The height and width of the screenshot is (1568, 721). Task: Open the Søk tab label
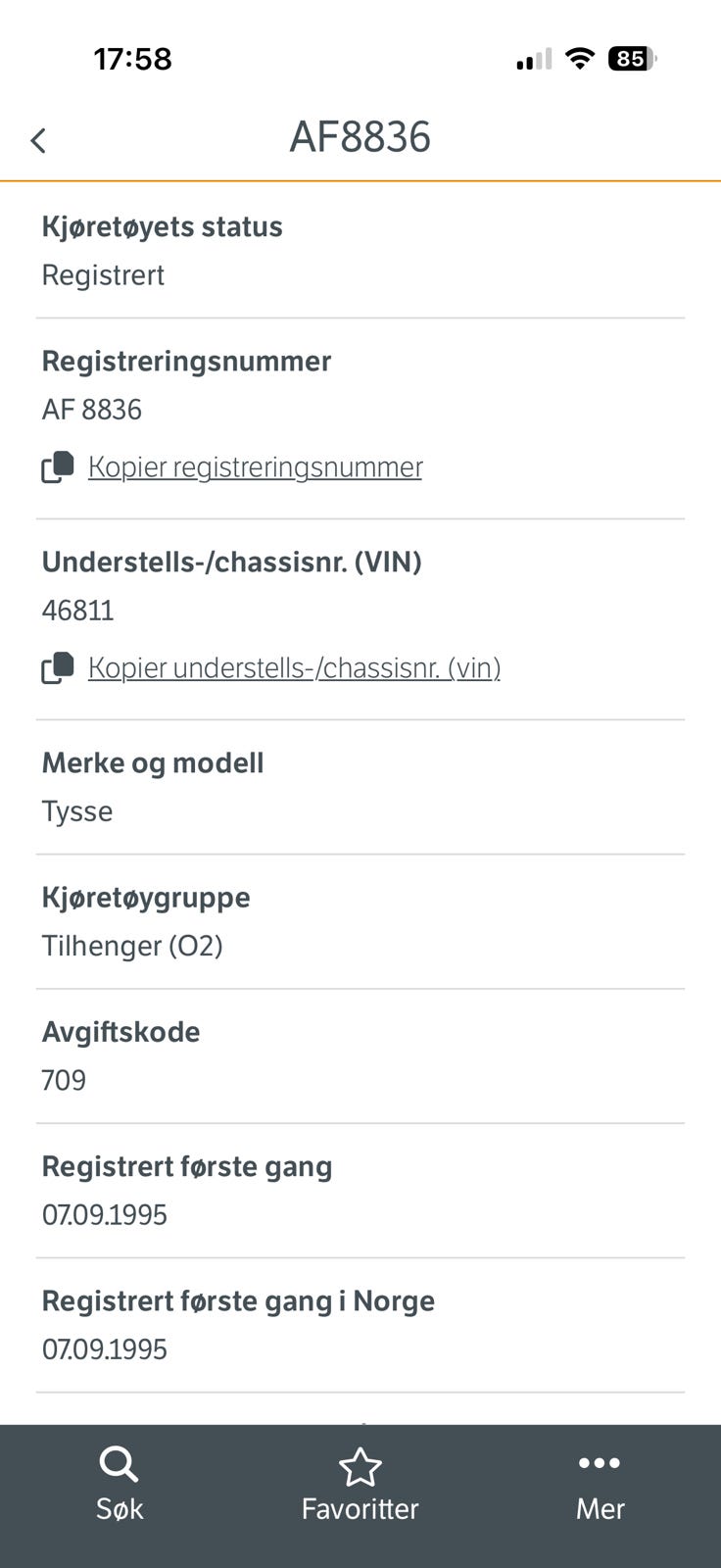(x=120, y=1509)
